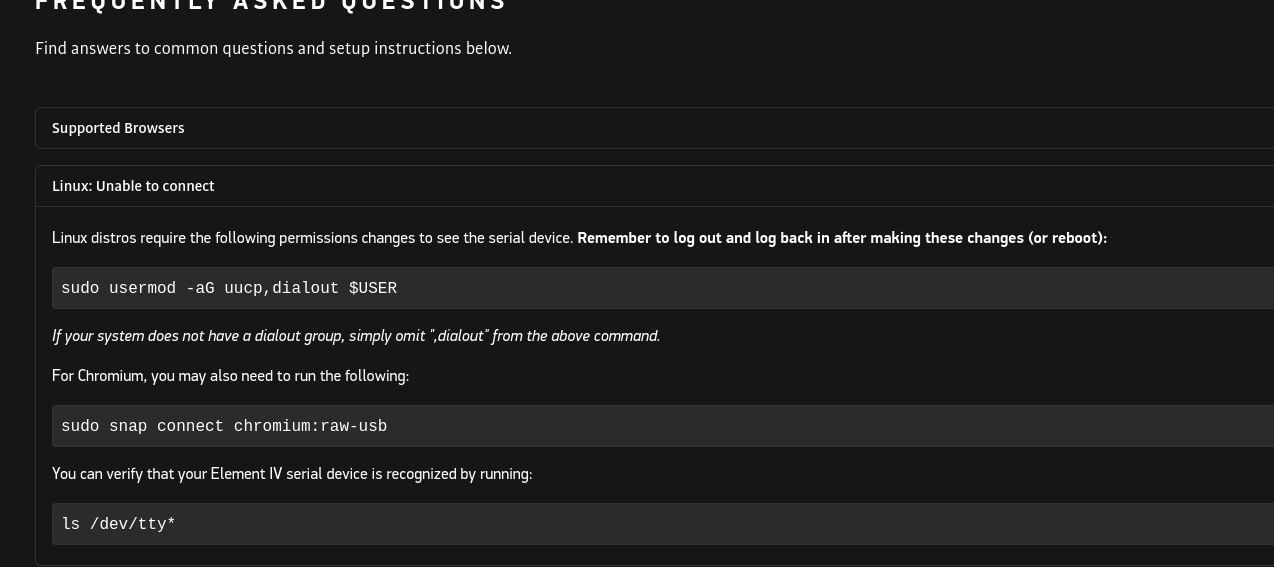
Task: Click 'uucp,dialout' in the usermod command
Action: 282,288
